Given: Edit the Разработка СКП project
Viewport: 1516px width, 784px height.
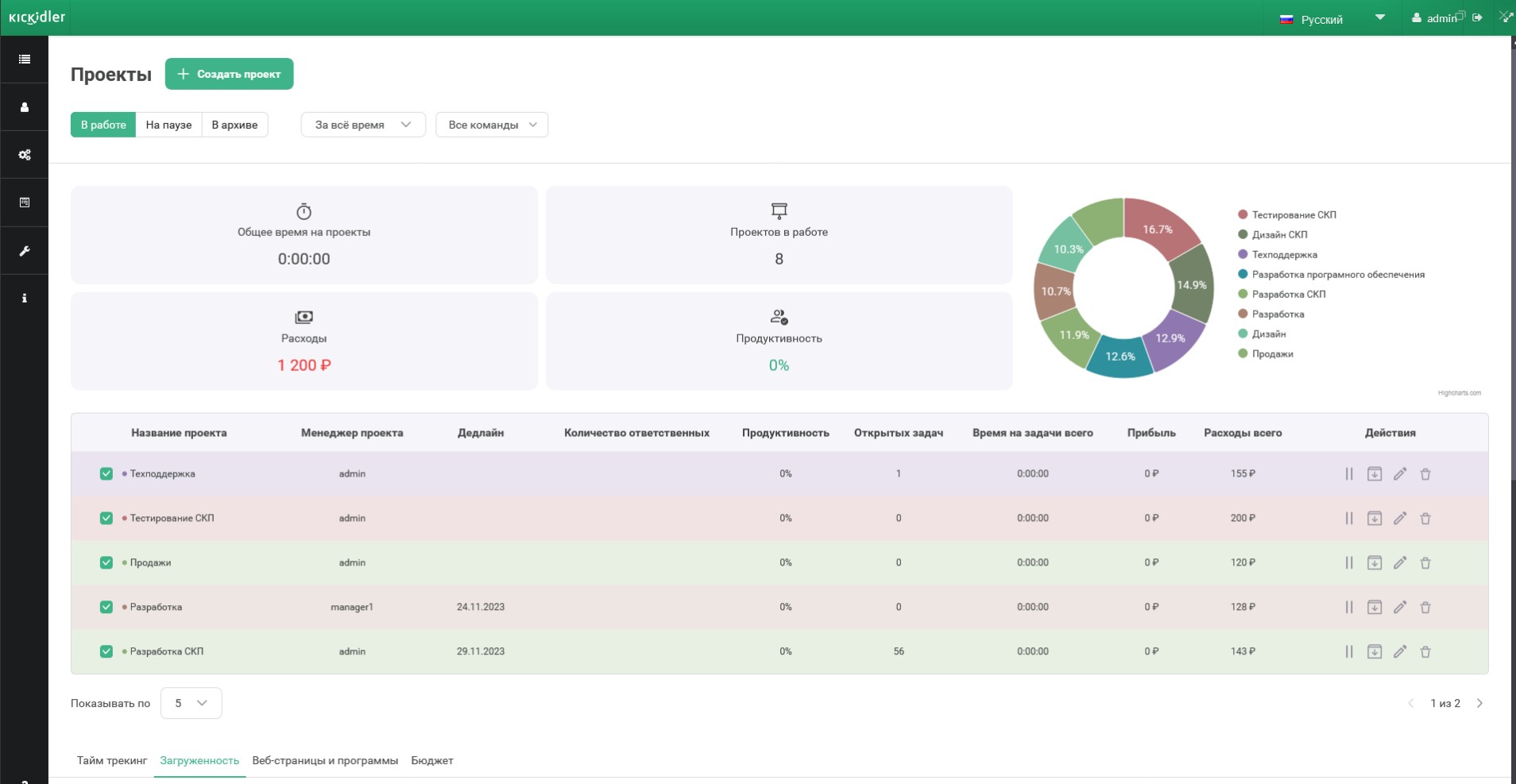Looking at the screenshot, I should coord(1400,652).
